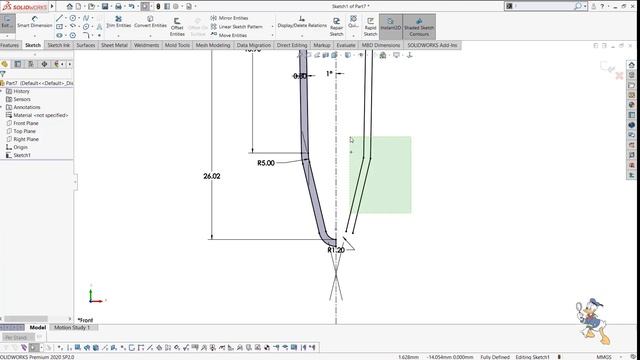640x360 pixels.
Task: Open Save dropdown arrow
Action: tap(111, 6)
